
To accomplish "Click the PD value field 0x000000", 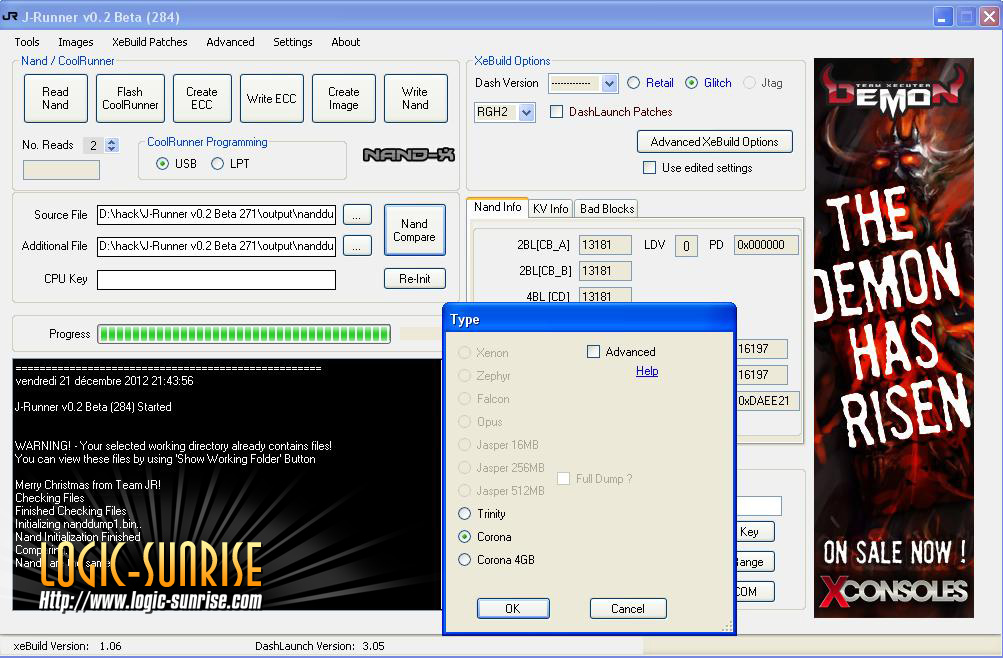I will [x=766, y=245].
